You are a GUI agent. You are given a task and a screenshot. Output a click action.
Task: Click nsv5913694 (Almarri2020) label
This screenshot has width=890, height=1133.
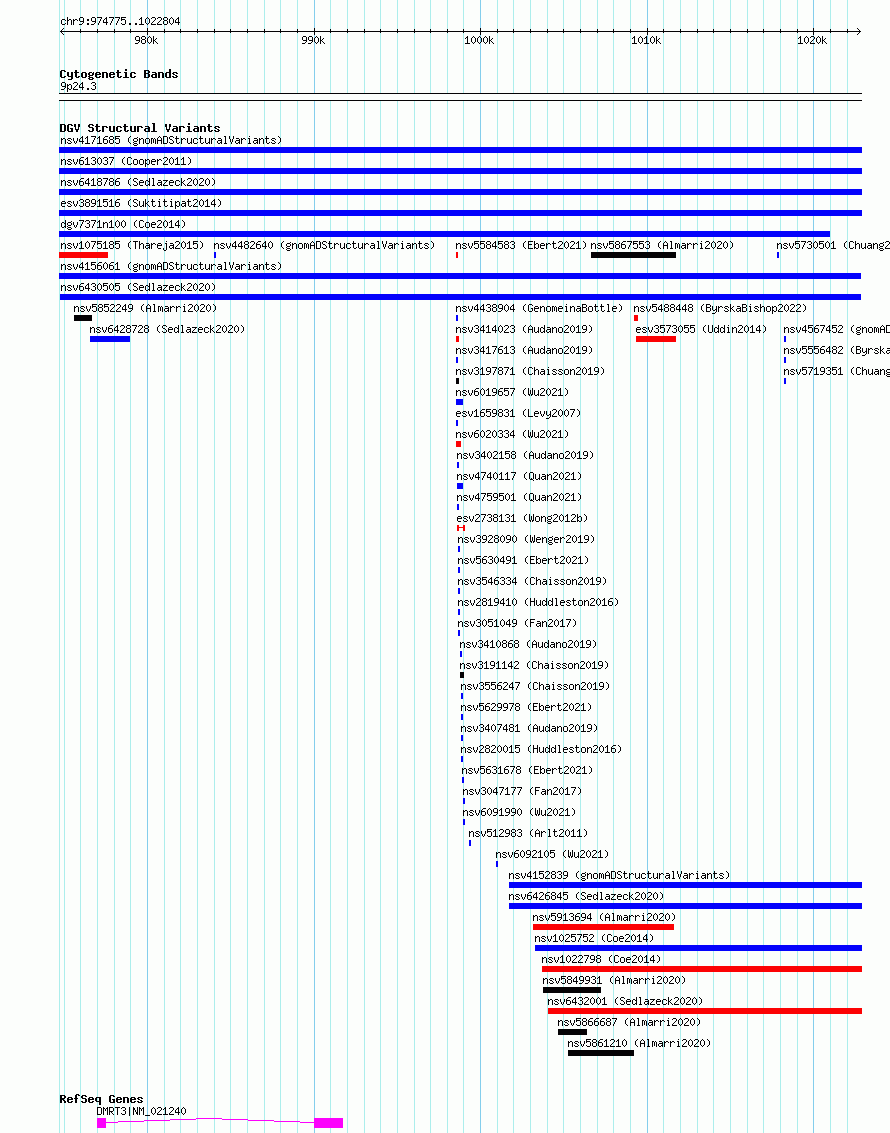605,916
